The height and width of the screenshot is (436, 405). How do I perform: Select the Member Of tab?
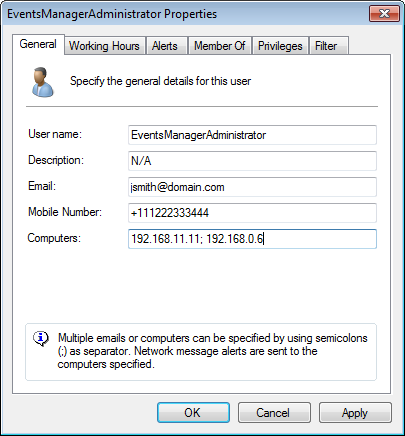[x=220, y=46]
